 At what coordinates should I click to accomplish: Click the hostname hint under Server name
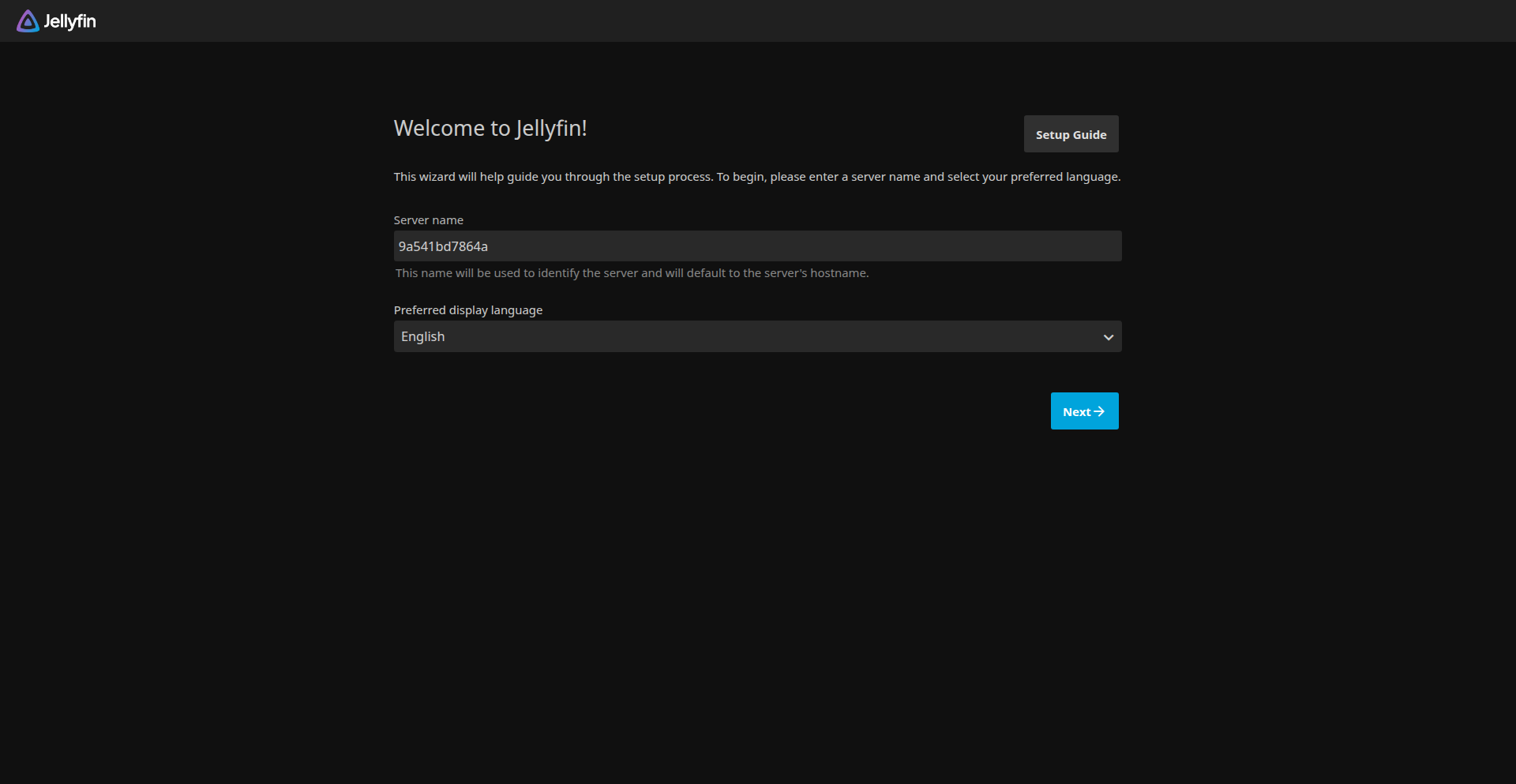pos(632,273)
